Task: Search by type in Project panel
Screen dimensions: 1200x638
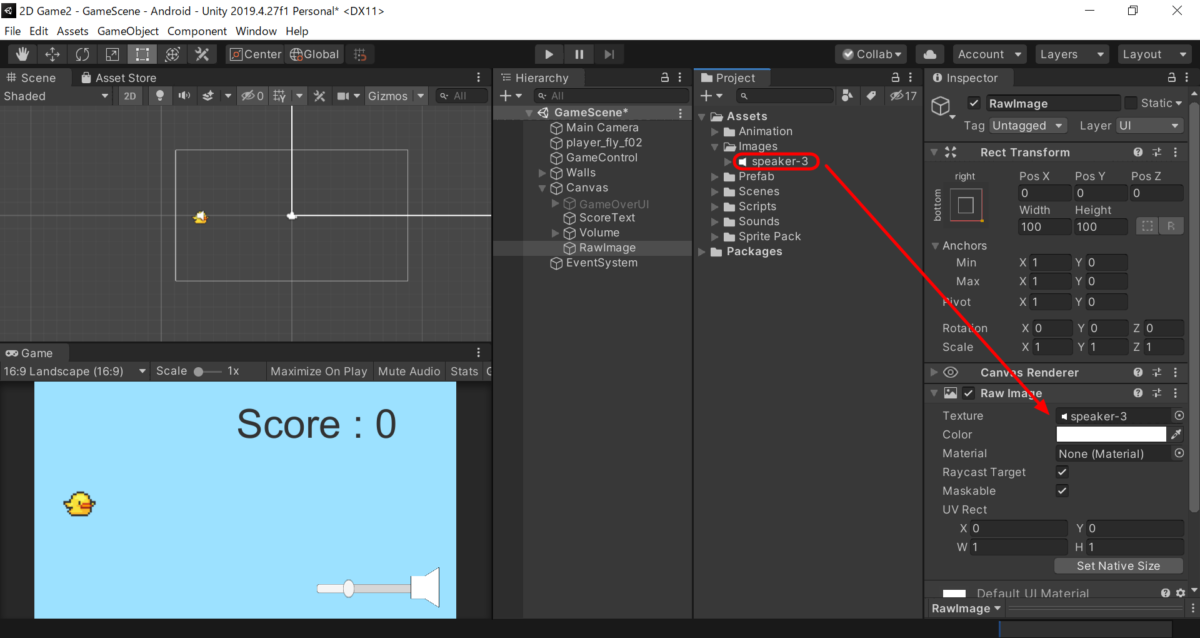Action: tap(848, 95)
